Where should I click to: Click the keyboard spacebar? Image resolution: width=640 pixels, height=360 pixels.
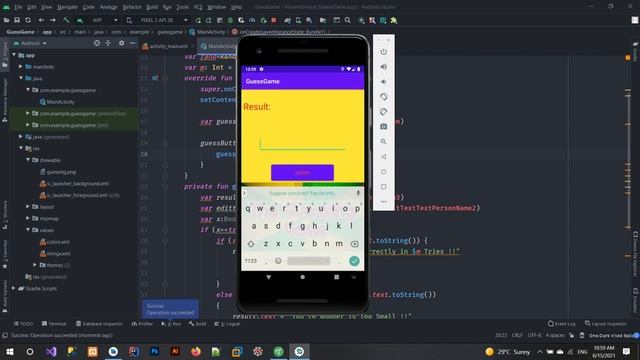(308, 261)
